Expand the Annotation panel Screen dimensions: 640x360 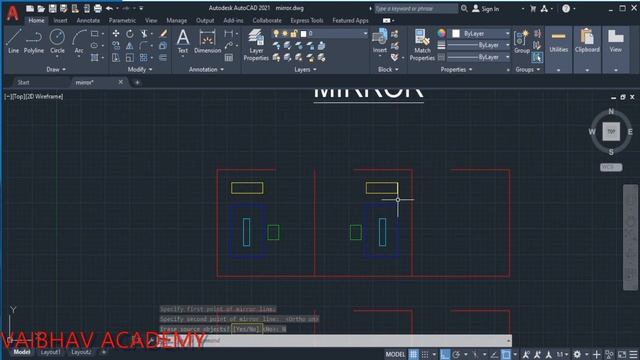click(207, 69)
